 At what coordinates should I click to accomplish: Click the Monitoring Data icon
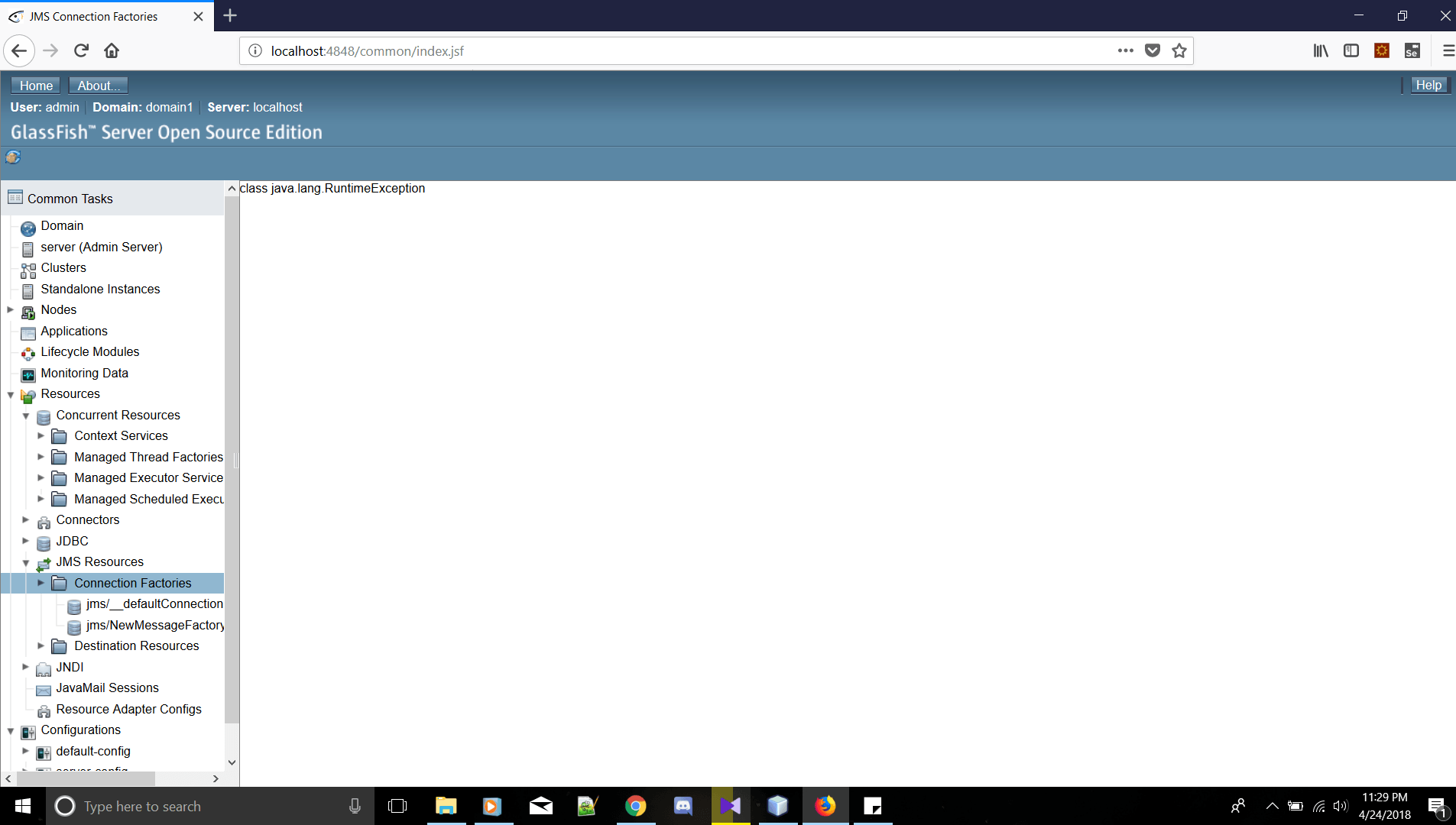tap(28, 375)
